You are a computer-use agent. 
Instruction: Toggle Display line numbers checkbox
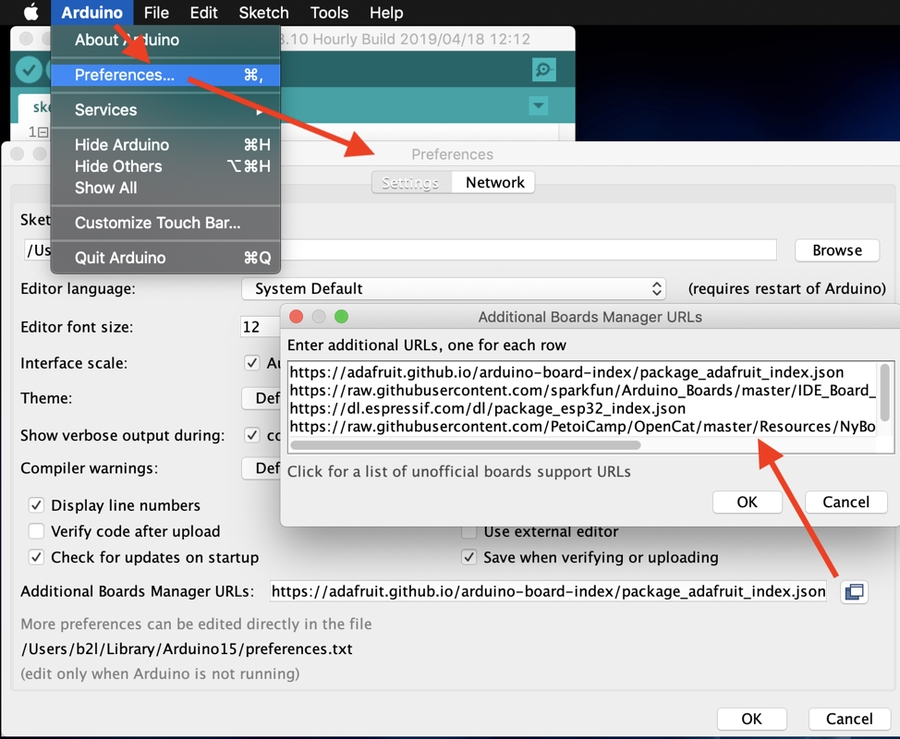[37, 506]
